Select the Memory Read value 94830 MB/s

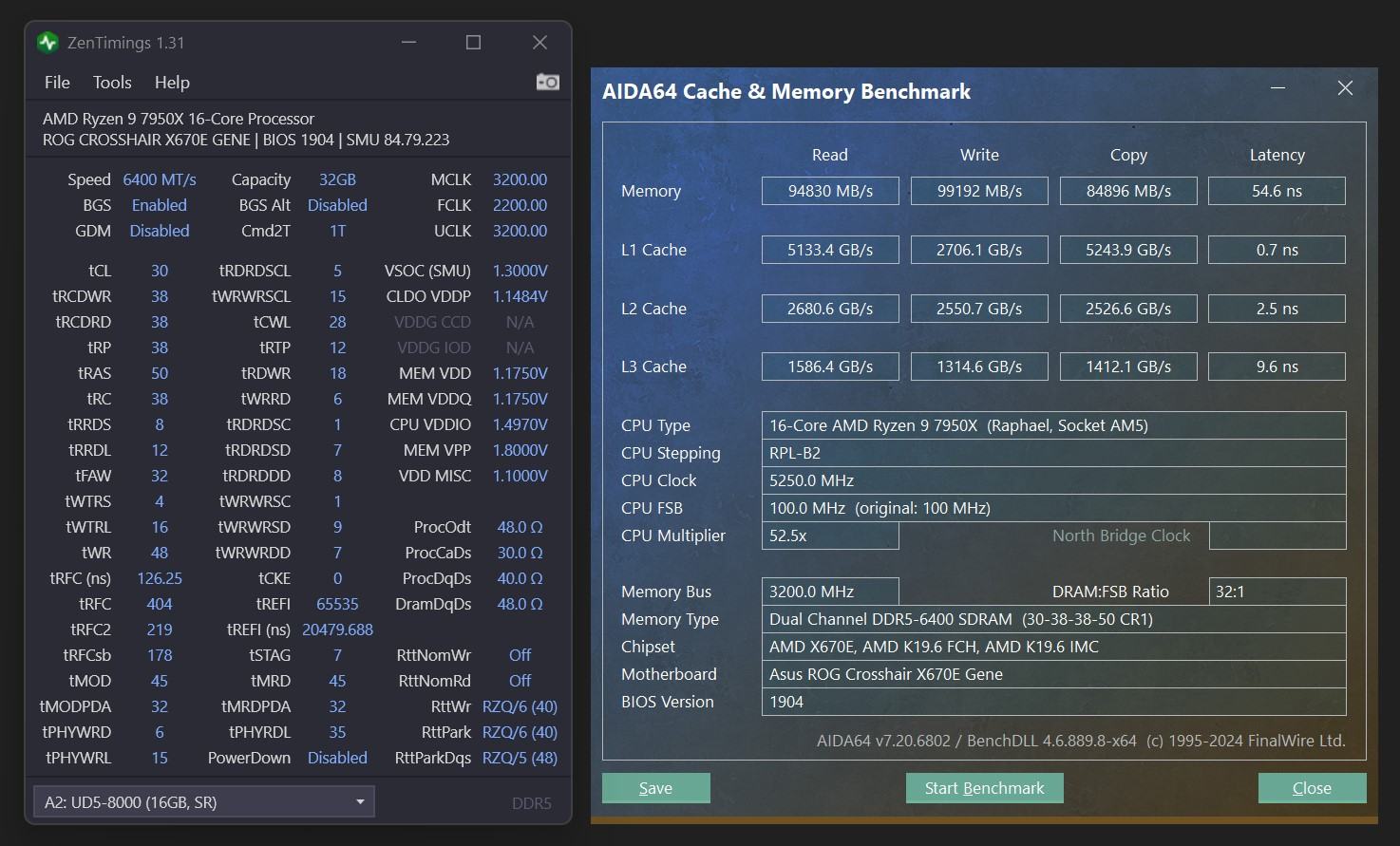(x=830, y=191)
